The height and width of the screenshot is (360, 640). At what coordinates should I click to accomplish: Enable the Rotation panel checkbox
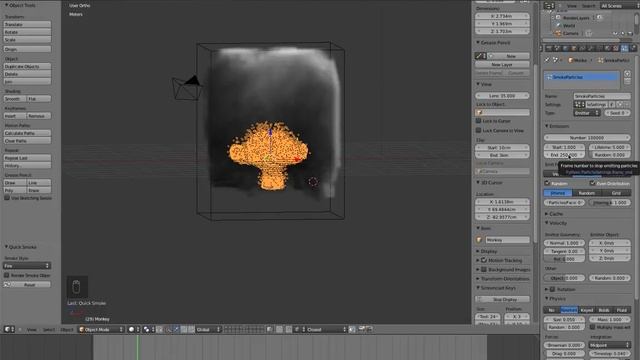[552, 289]
